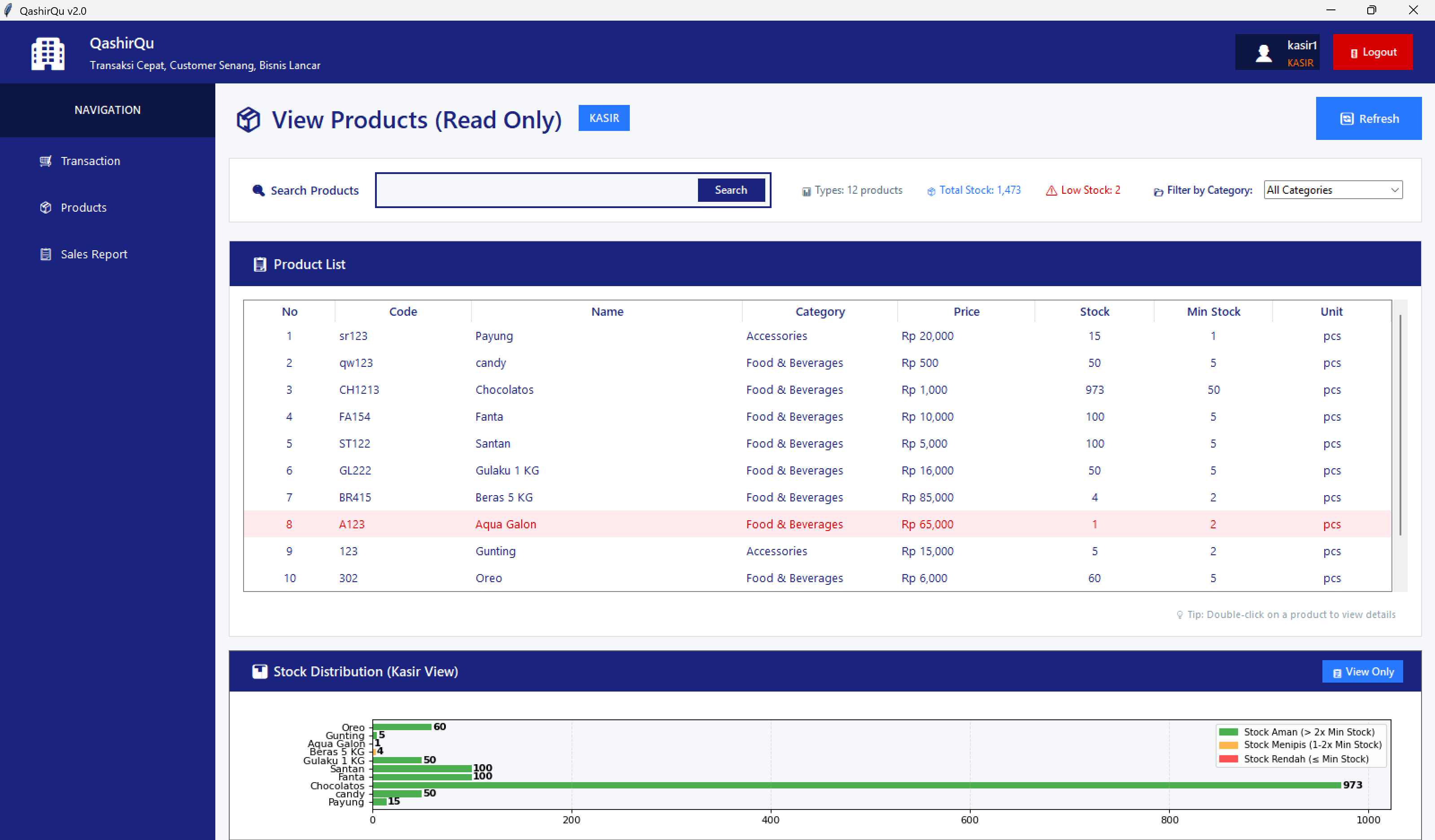Click the cube icon beside View Products title
1435x840 pixels.
(248, 120)
